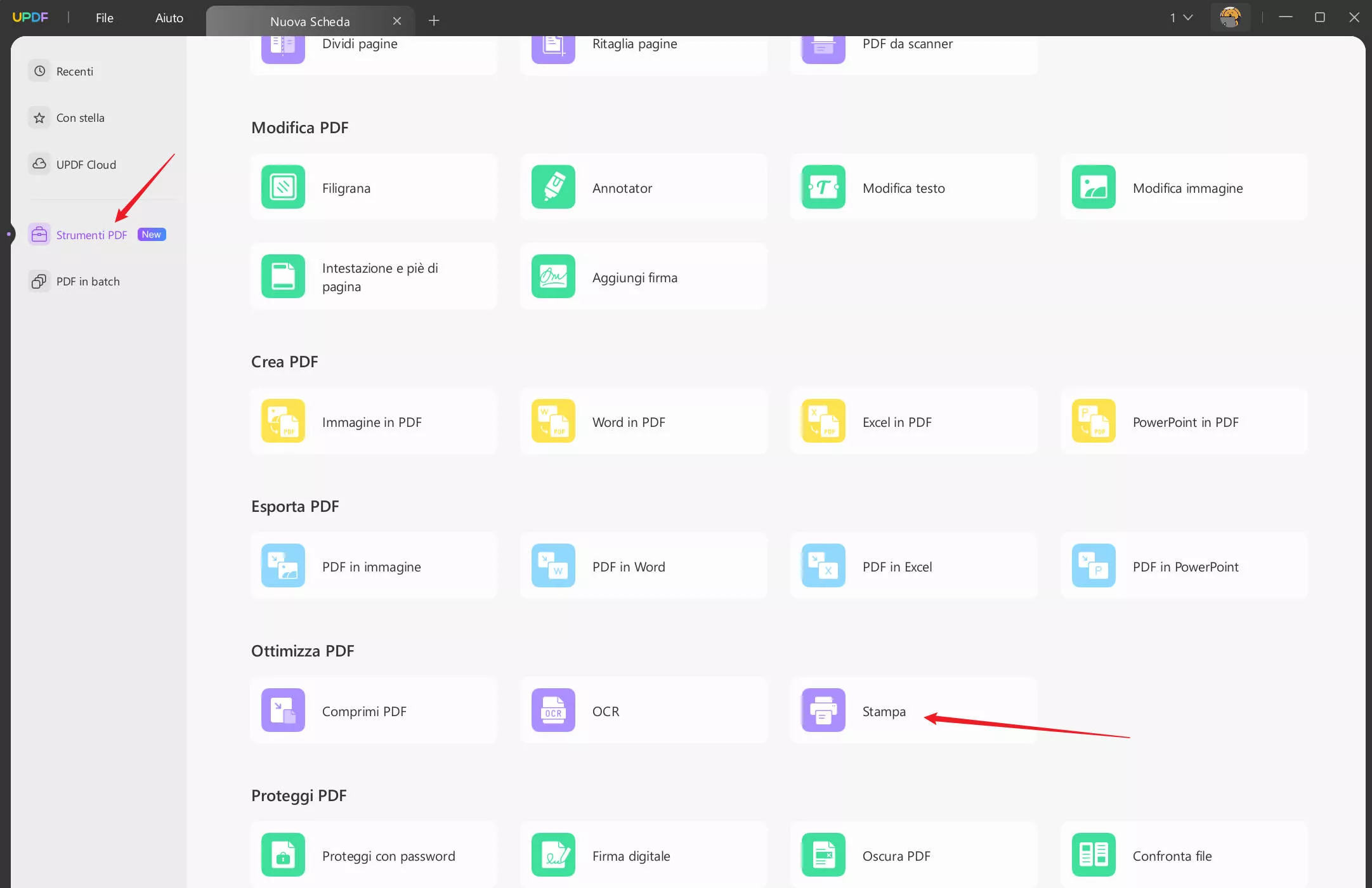1372x888 pixels.
Task: Choose Excel in PDF icon
Action: pyautogui.click(x=823, y=421)
